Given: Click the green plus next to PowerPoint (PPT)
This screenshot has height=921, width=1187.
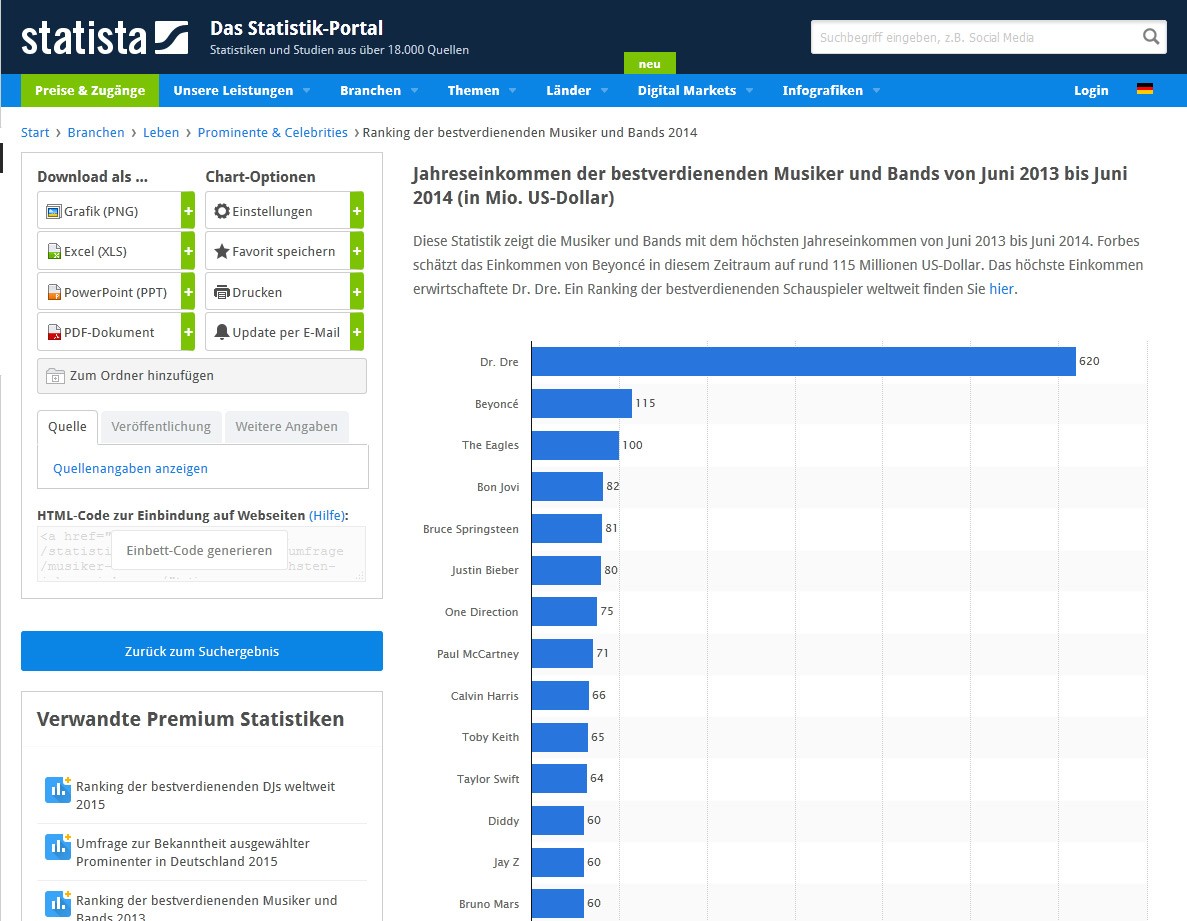Looking at the screenshot, I should (x=188, y=292).
